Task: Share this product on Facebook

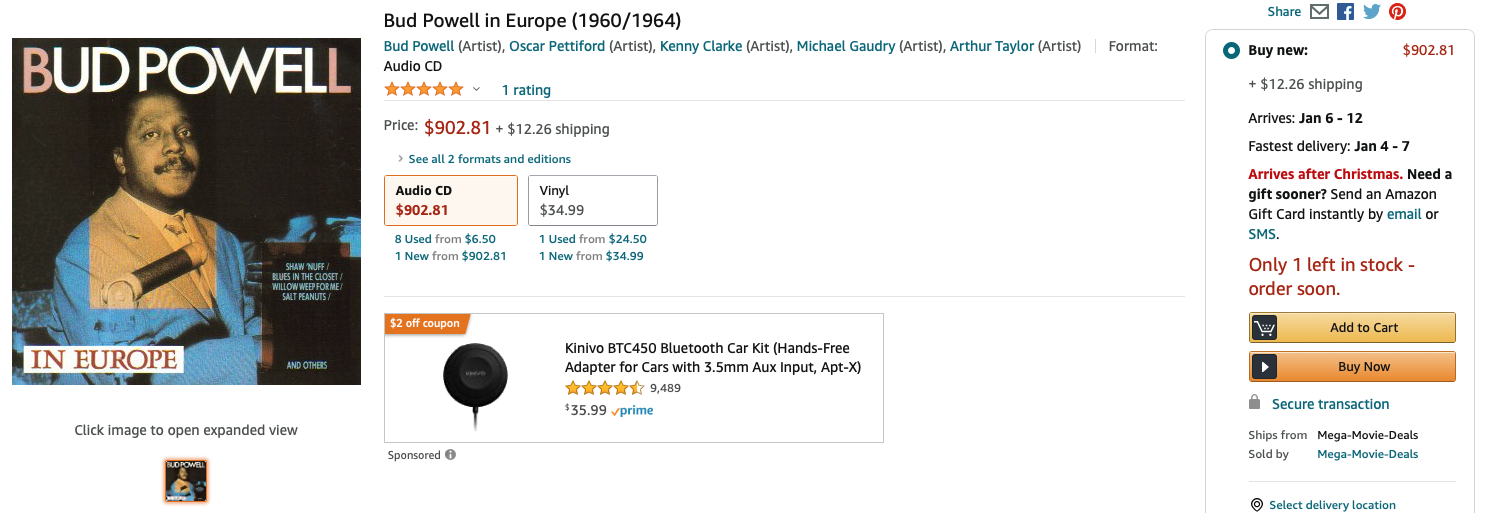Action: [x=1346, y=12]
